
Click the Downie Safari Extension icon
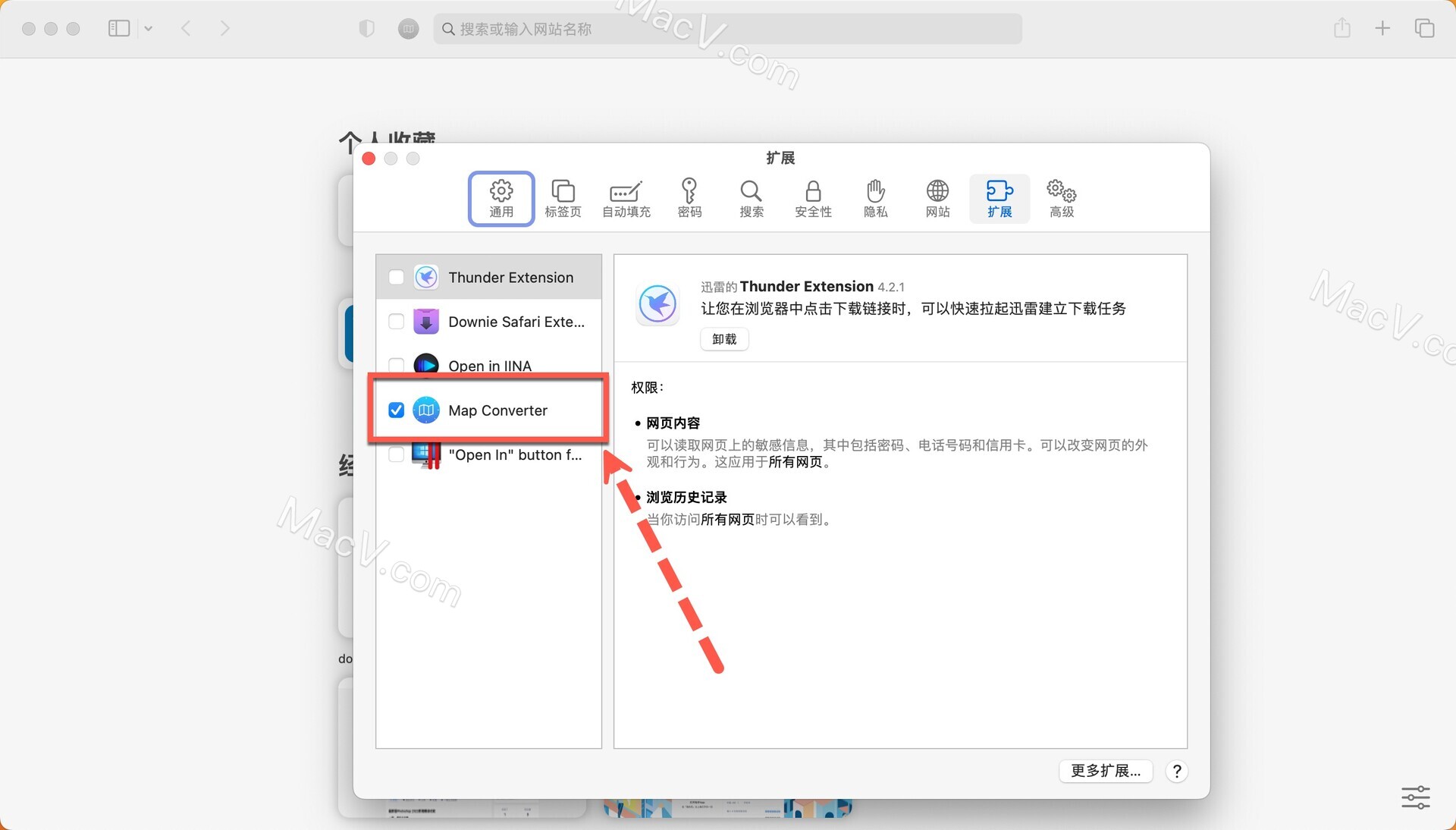point(426,322)
